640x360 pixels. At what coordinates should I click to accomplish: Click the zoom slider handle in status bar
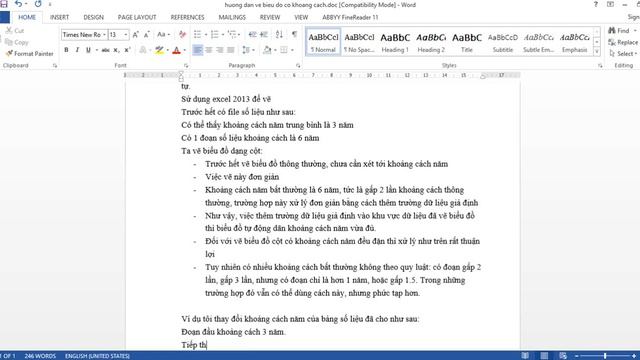point(605,356)
